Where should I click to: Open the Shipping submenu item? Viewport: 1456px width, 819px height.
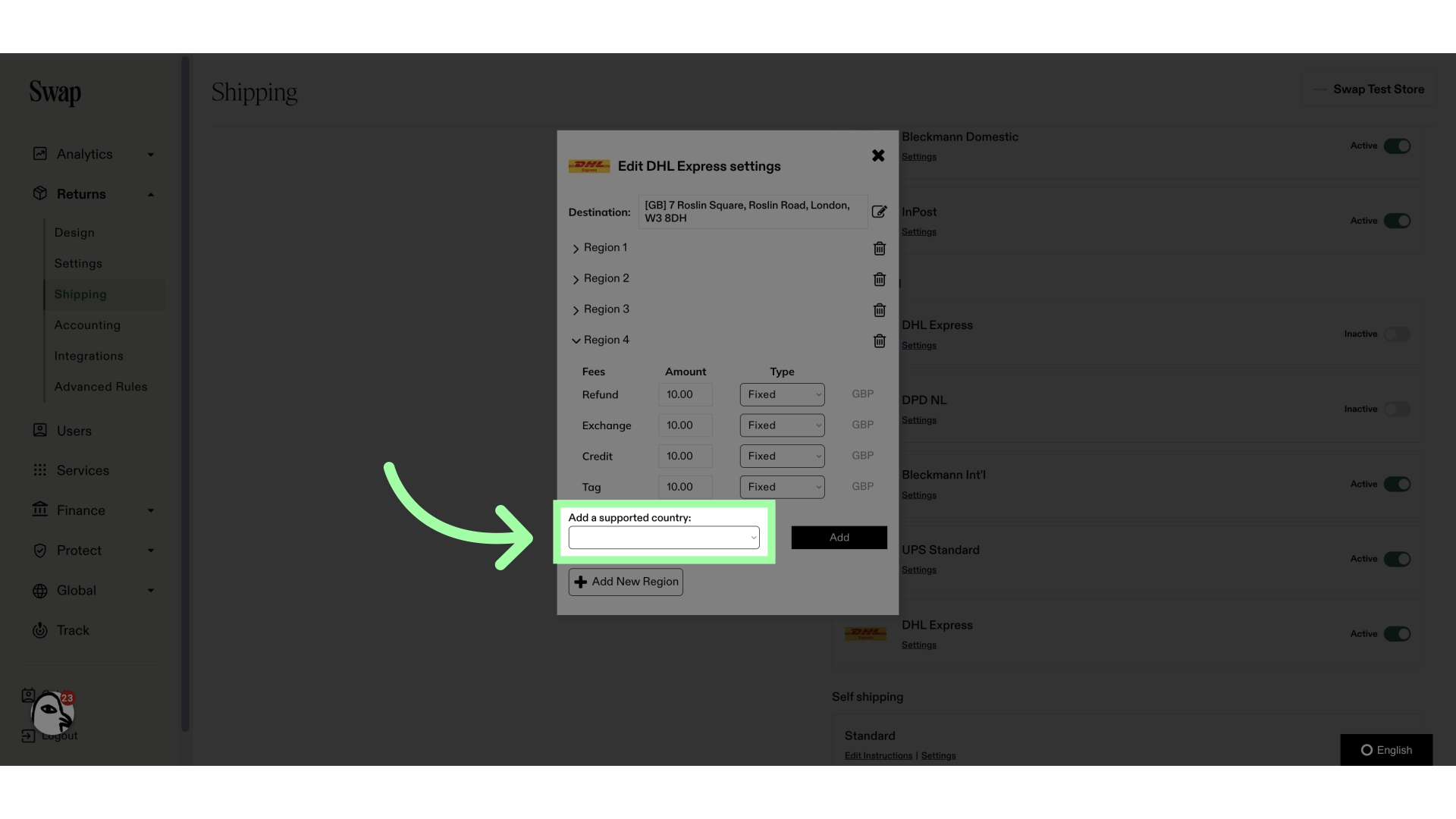pos(80,294)
